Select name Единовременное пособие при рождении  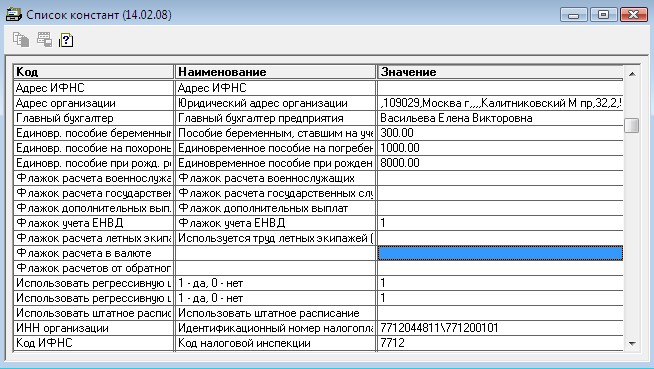(275, 163)
